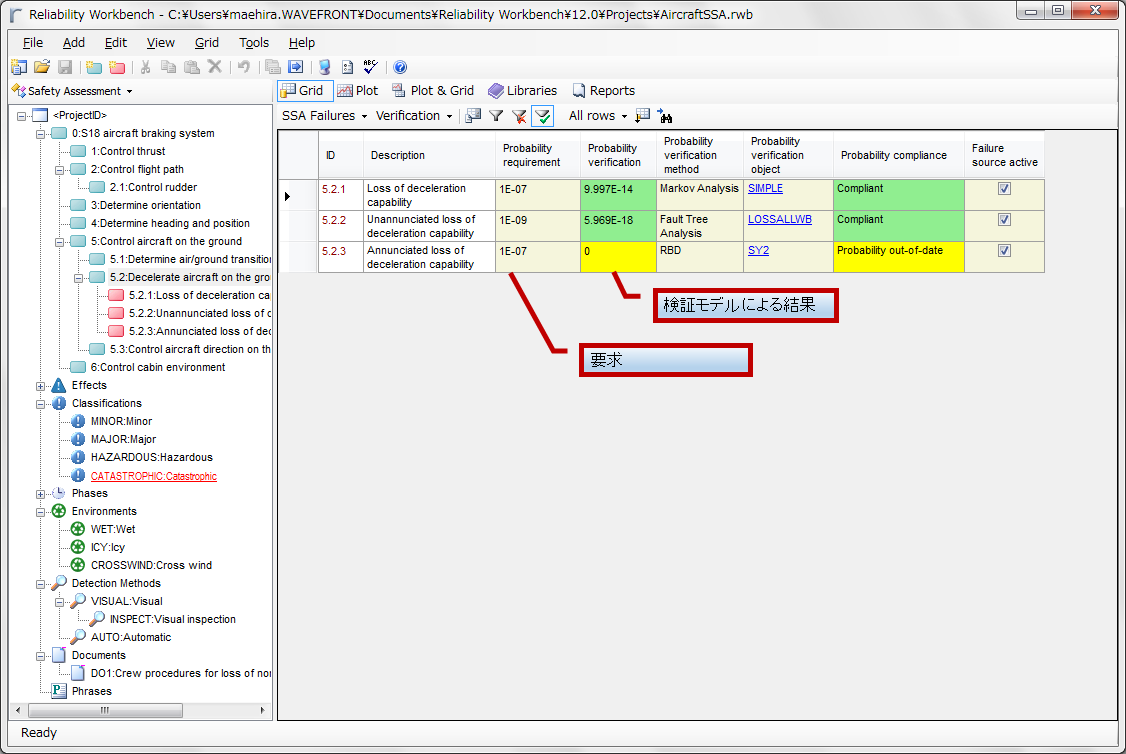Screen dimensions: 1126x754
Task: Select 5.2.1:Loss of deceleration tree item
Action: (x=199, y=295)
